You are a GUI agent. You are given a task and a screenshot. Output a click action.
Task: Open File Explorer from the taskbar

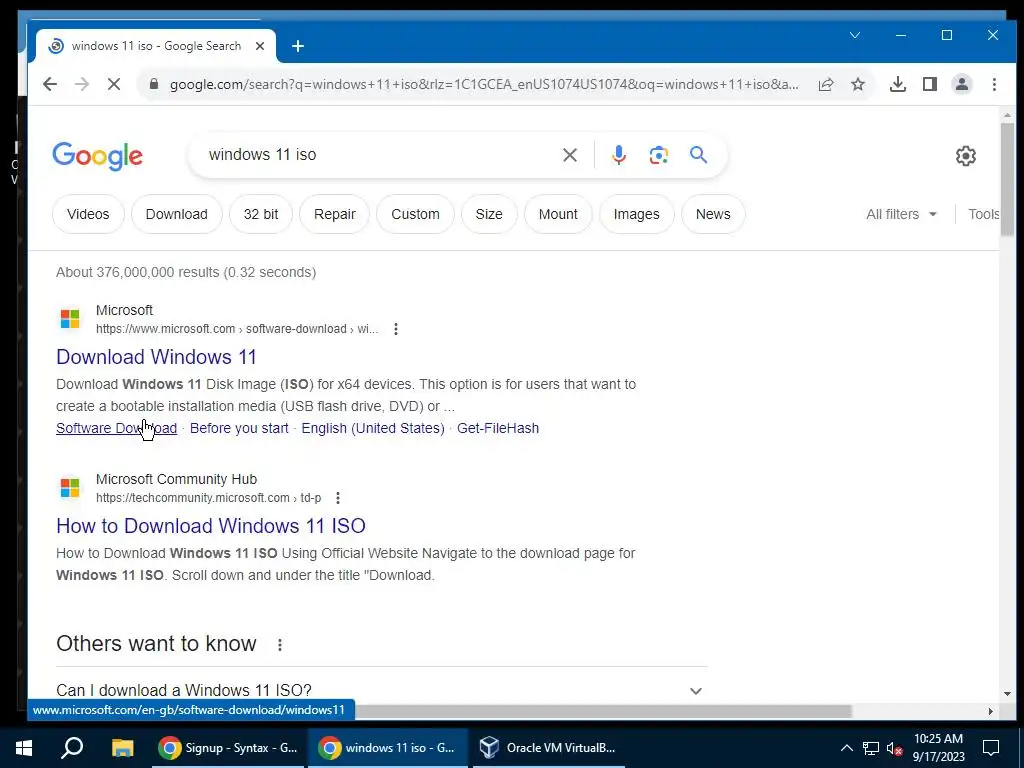coord(122,748)
